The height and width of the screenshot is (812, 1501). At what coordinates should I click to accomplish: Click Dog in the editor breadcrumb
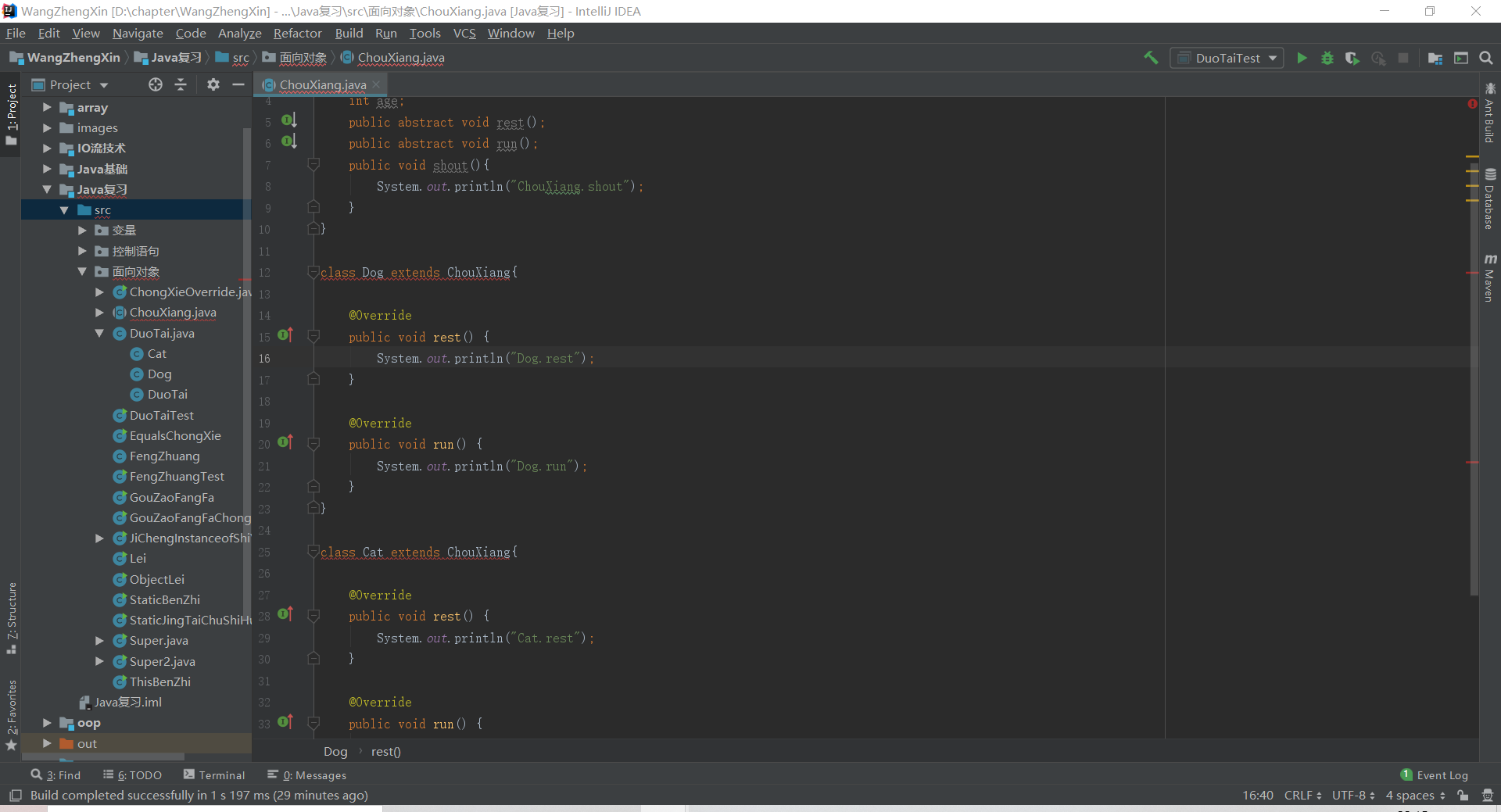click(x=335, y=752)
